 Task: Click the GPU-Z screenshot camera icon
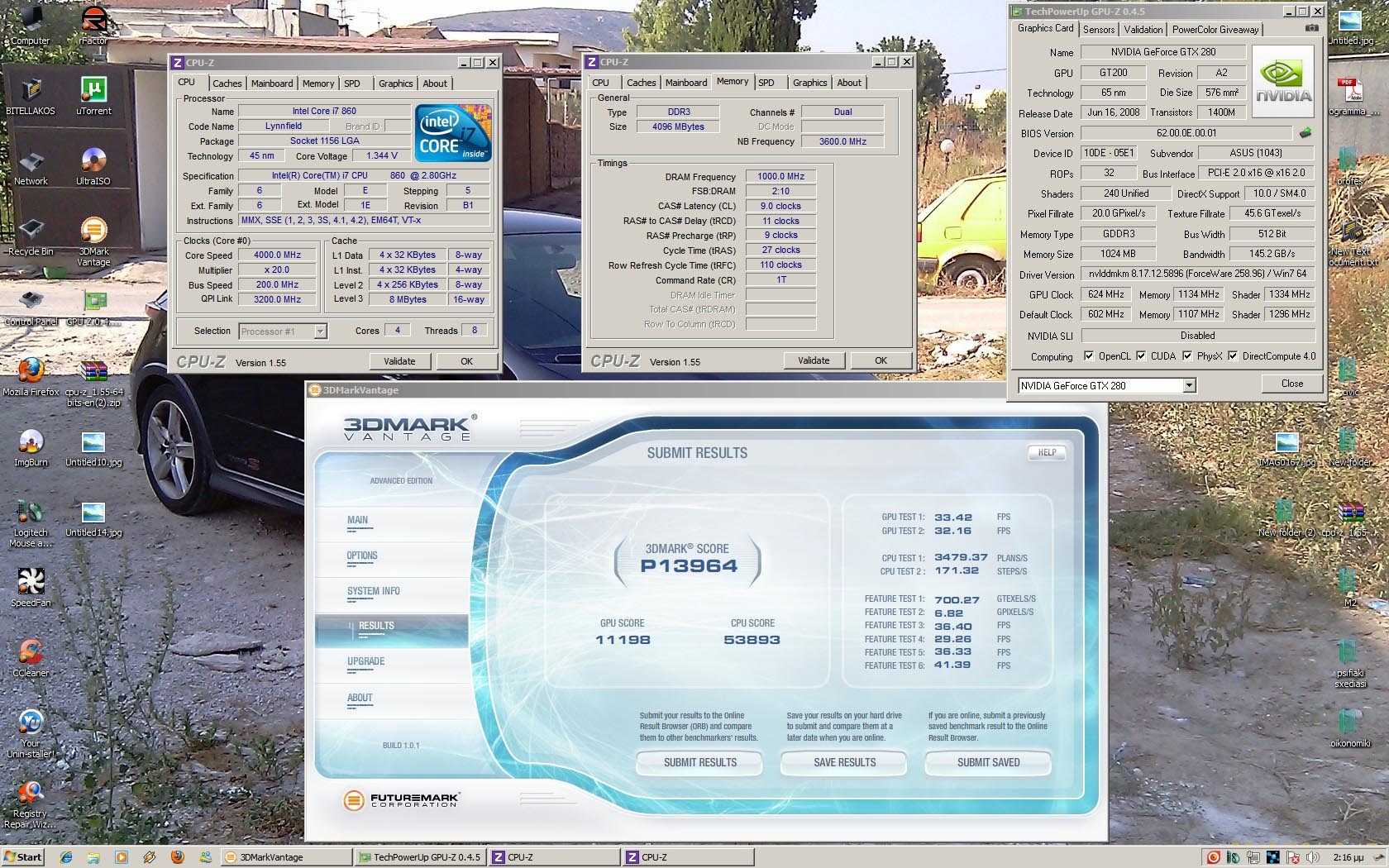[1311, 28]
